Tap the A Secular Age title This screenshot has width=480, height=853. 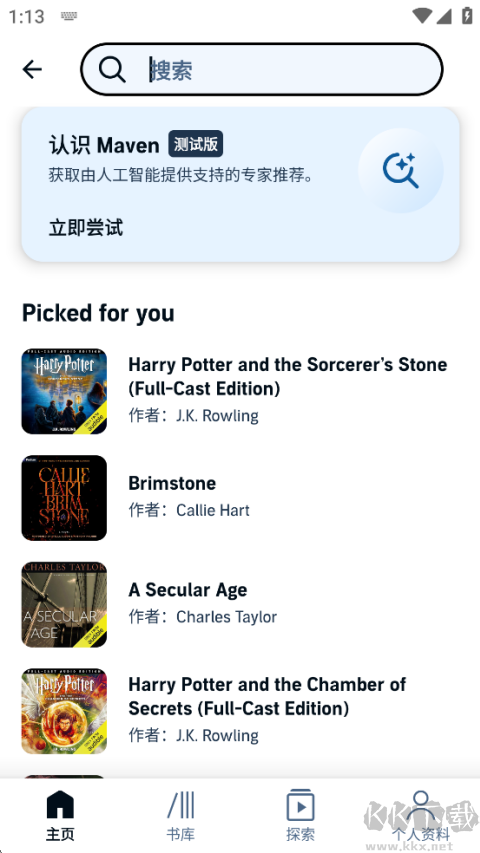coord(188,590)
